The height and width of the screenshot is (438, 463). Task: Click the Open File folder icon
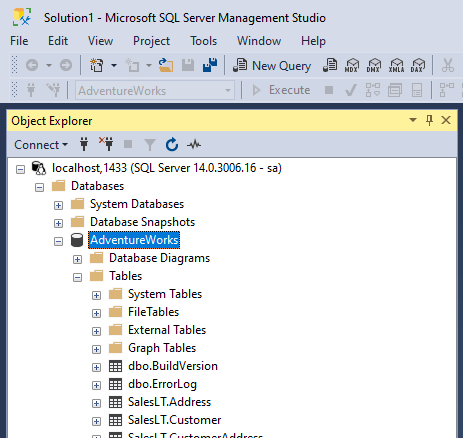click(166, 65)
